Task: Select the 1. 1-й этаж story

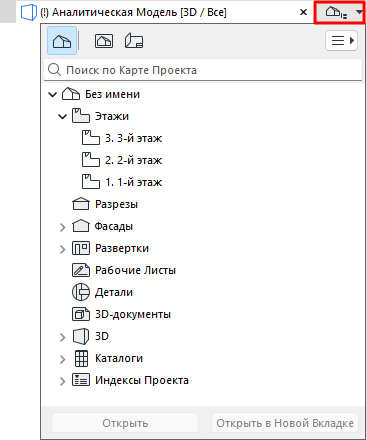Action: pyautogui.click(x=122, y=182)
